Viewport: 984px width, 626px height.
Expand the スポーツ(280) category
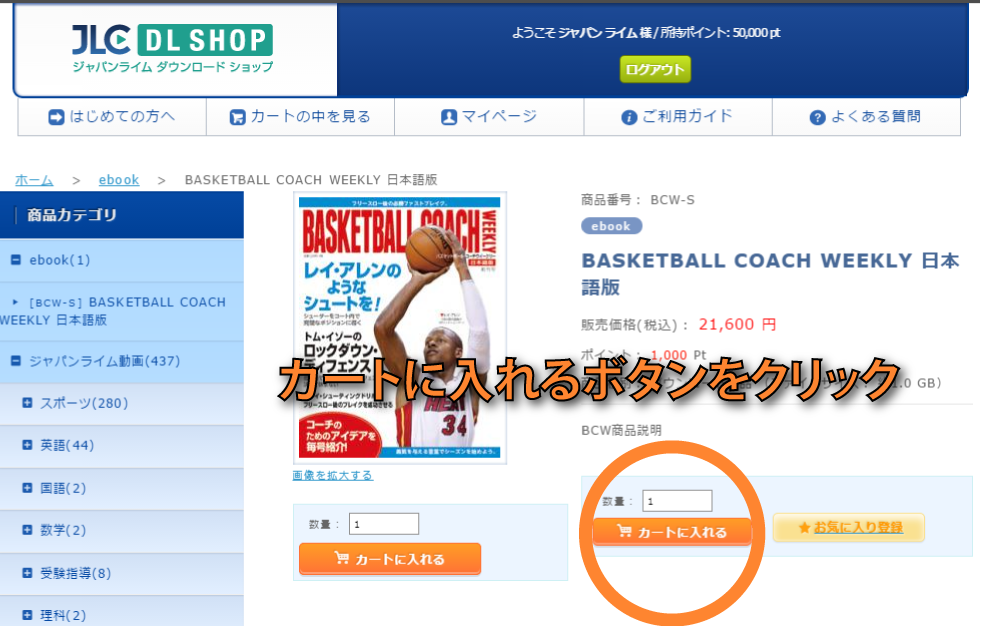coord(27,403)
